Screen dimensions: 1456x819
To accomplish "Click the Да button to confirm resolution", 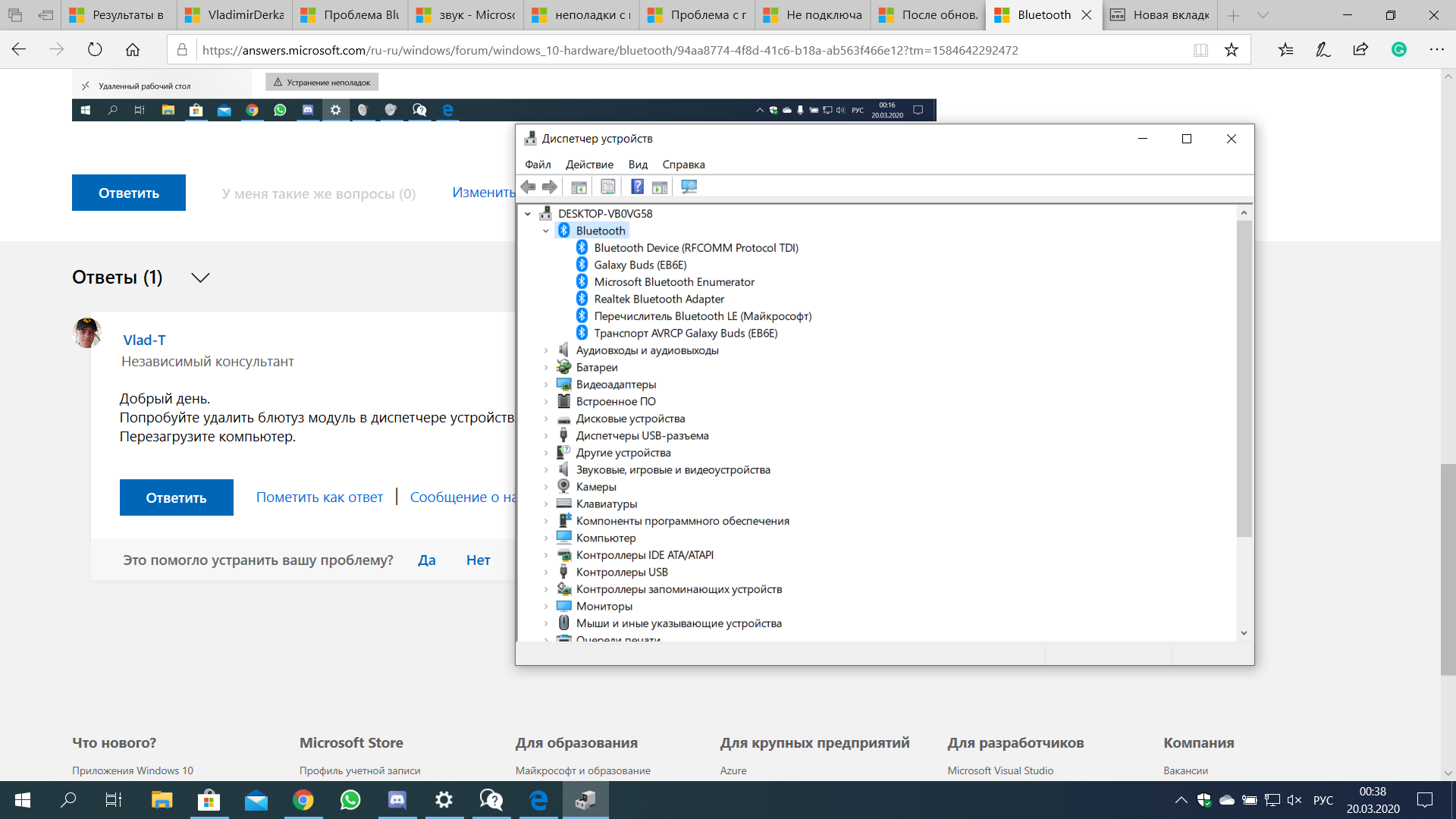I will point(425,559).
